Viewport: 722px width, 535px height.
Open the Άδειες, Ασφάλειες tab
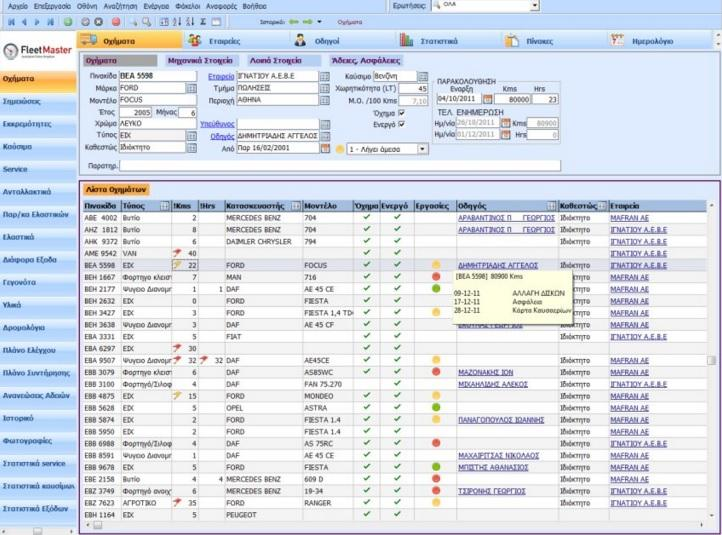click(366, 60)
